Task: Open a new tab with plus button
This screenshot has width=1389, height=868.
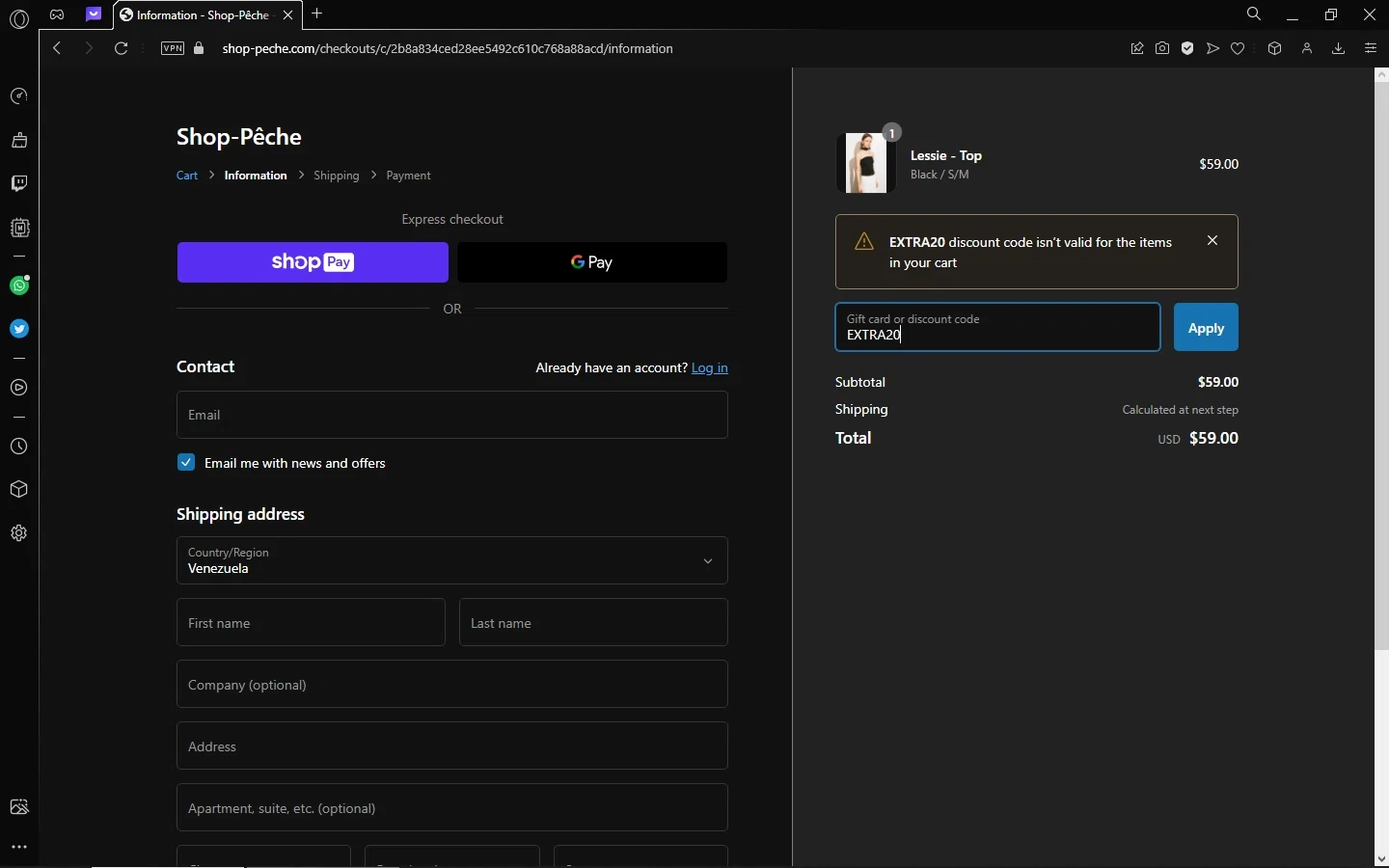Action: pos(317,14)
